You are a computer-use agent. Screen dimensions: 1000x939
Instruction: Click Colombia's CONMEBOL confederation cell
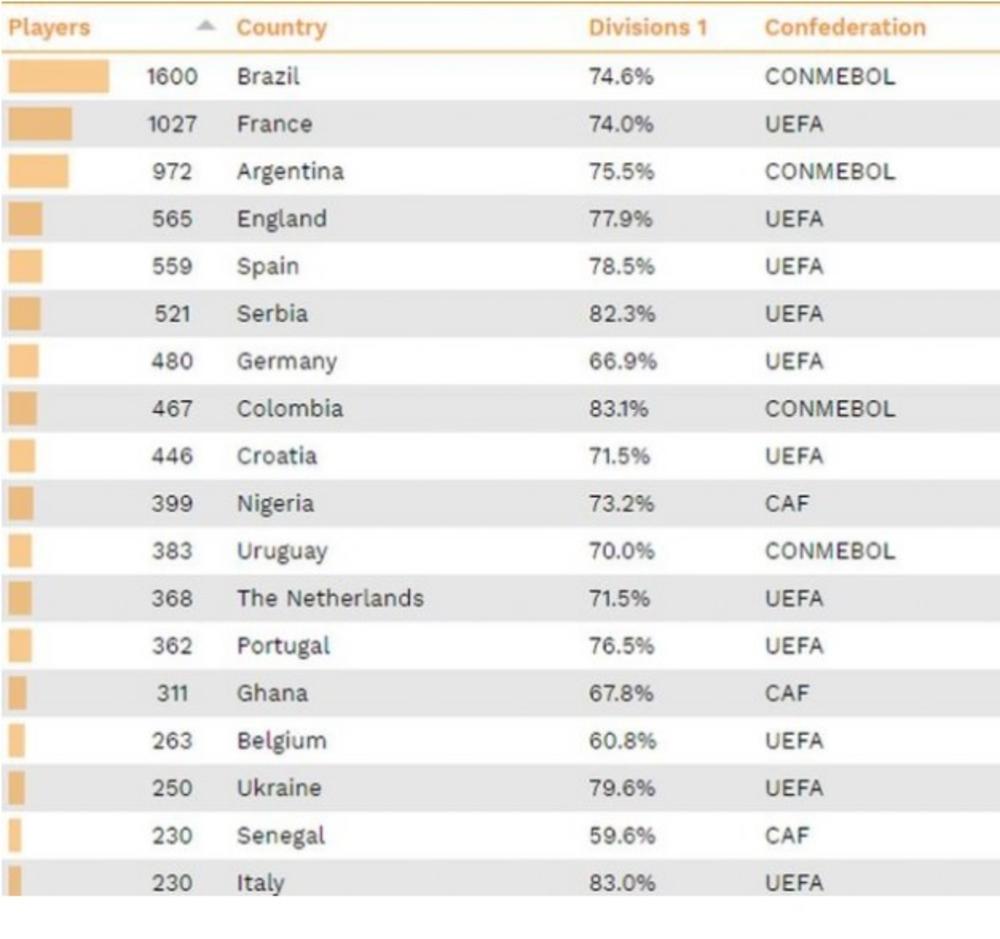[x=829, y=409]
